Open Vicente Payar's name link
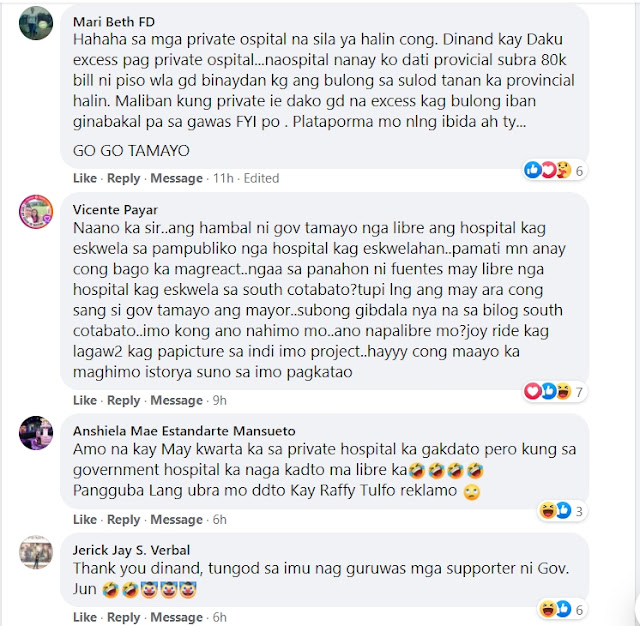The height and width of the screenshot is (626, 640). tap(115, 210)
